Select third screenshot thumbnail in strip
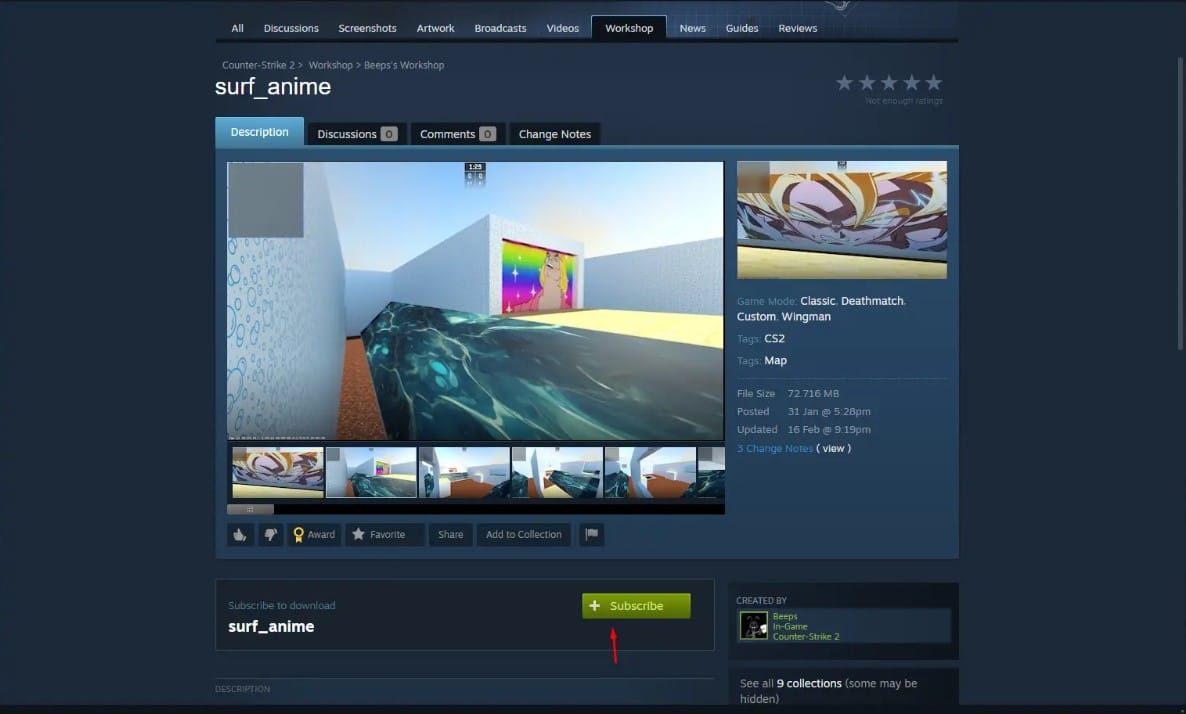 point(464,472)
